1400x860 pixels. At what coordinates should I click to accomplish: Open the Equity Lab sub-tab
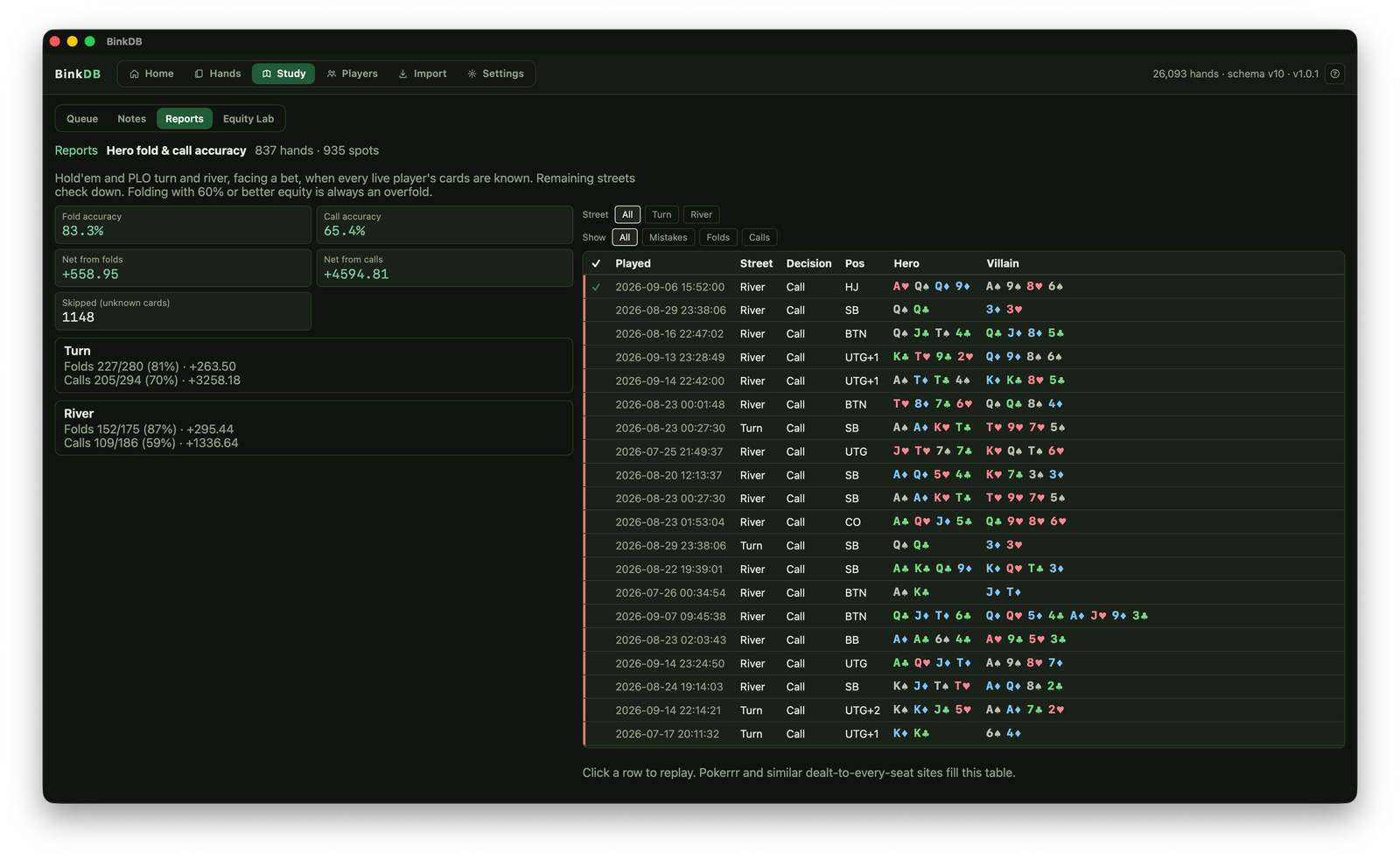pyautogui.click(x=248, y=118)
